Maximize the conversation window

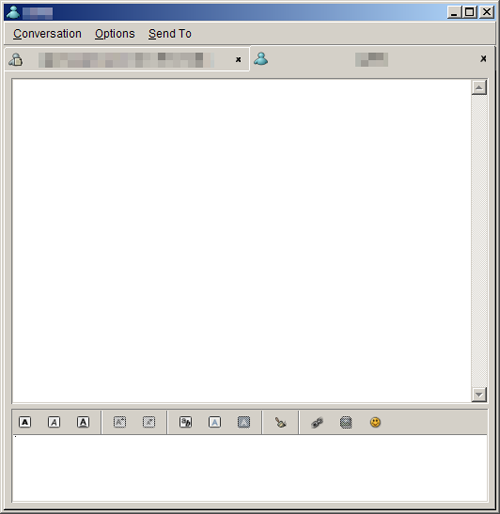pos(470,12)
